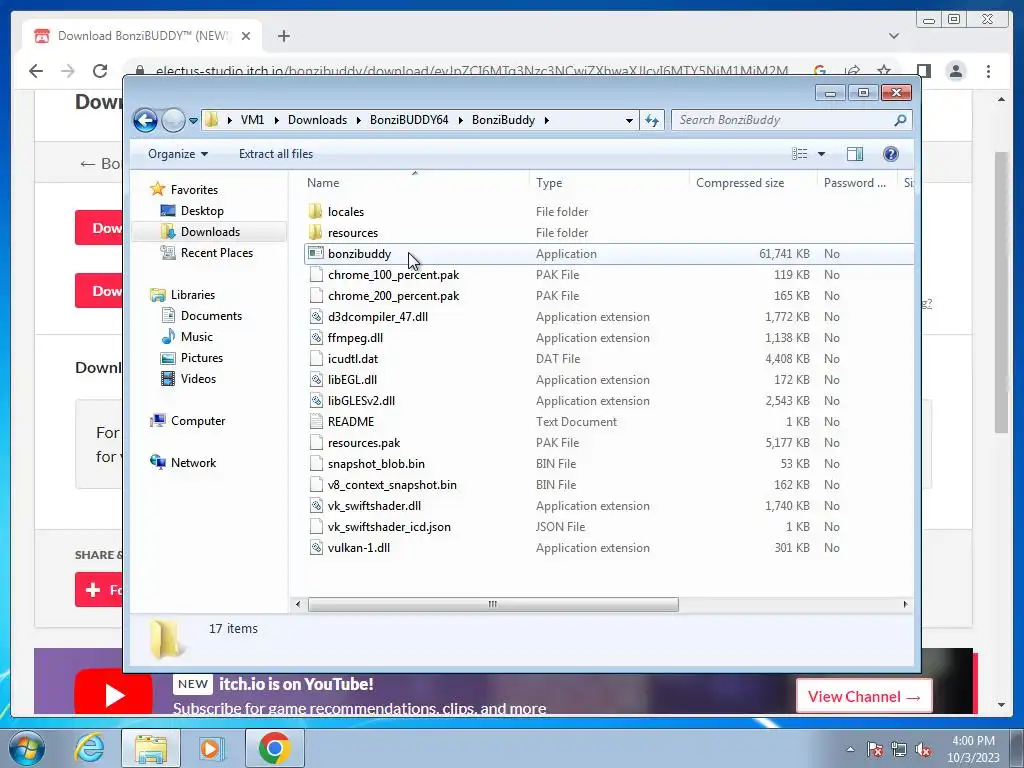This screenshot has width=1024, height=768.
Task: Click VM1 in the address breadcrumb
Action: 252,120
